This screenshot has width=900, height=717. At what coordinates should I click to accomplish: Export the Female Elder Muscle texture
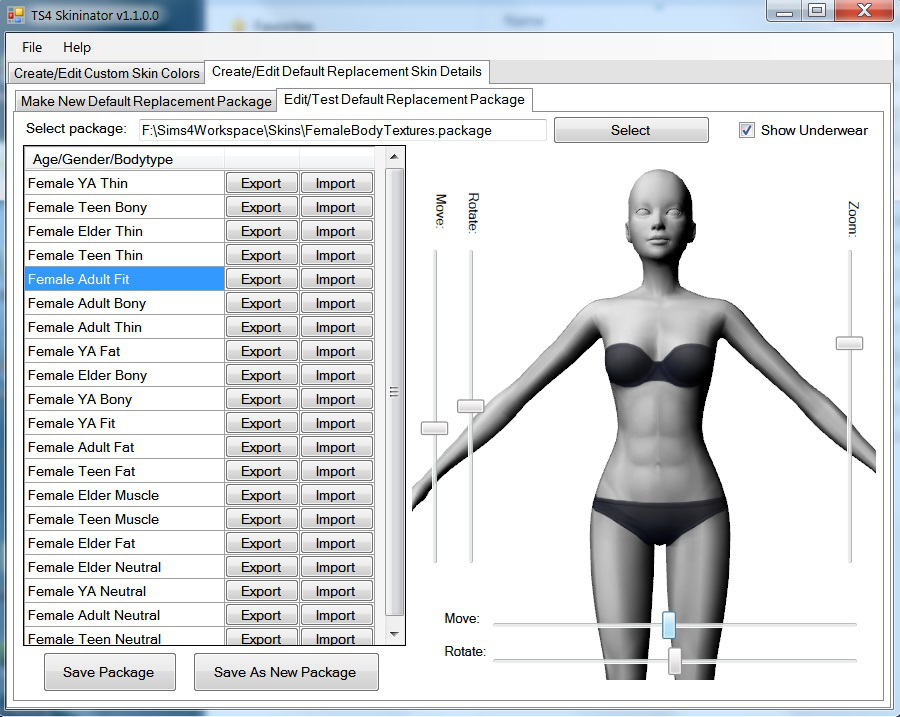[x=261, y=495]
